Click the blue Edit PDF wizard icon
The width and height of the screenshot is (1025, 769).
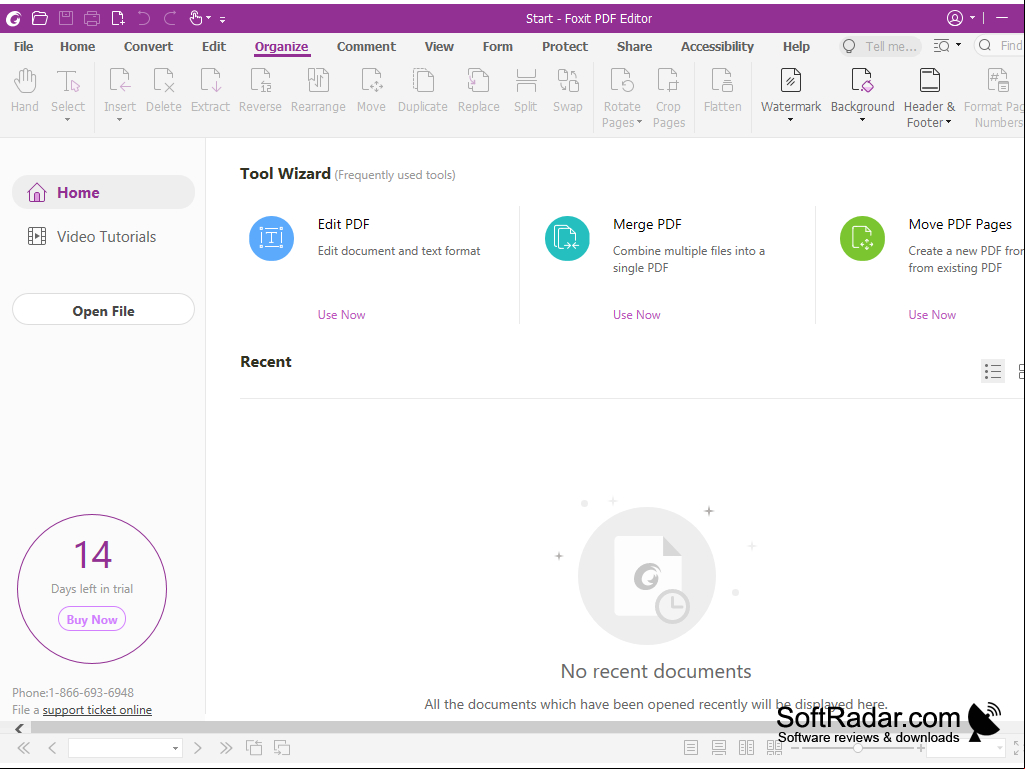(271, 238)
